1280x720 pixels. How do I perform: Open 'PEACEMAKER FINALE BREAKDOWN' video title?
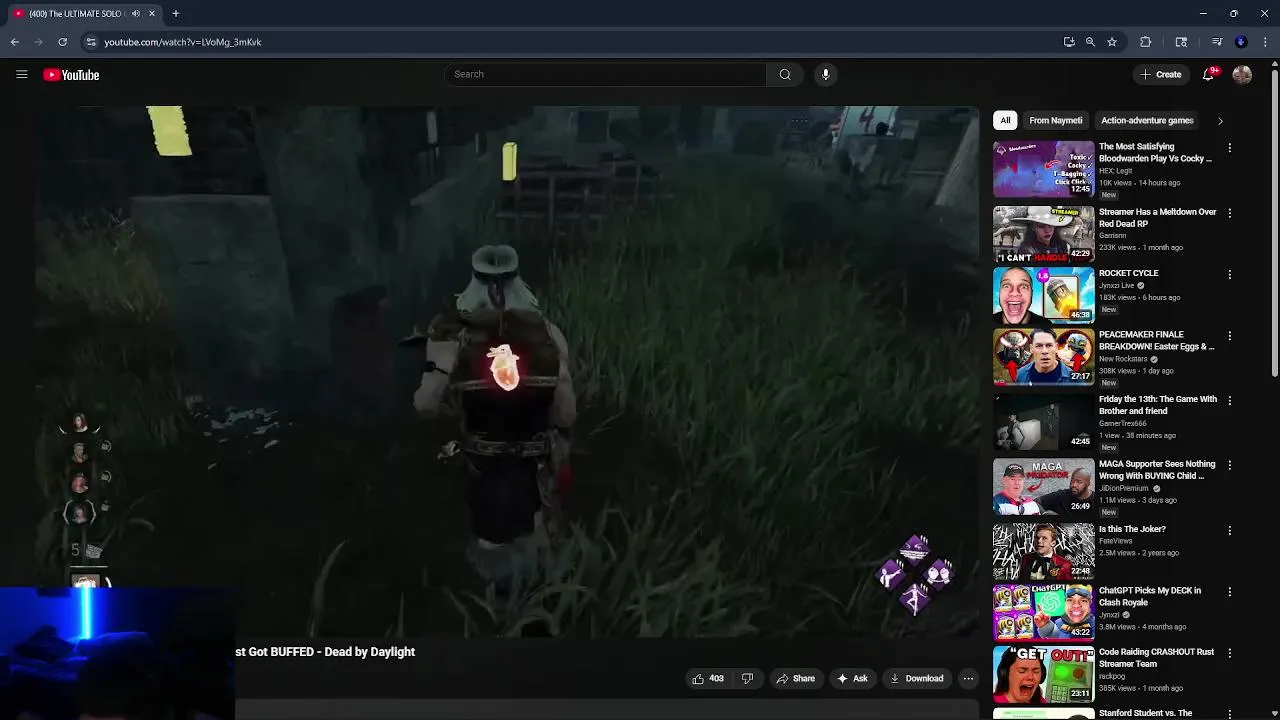[1156, 340]
